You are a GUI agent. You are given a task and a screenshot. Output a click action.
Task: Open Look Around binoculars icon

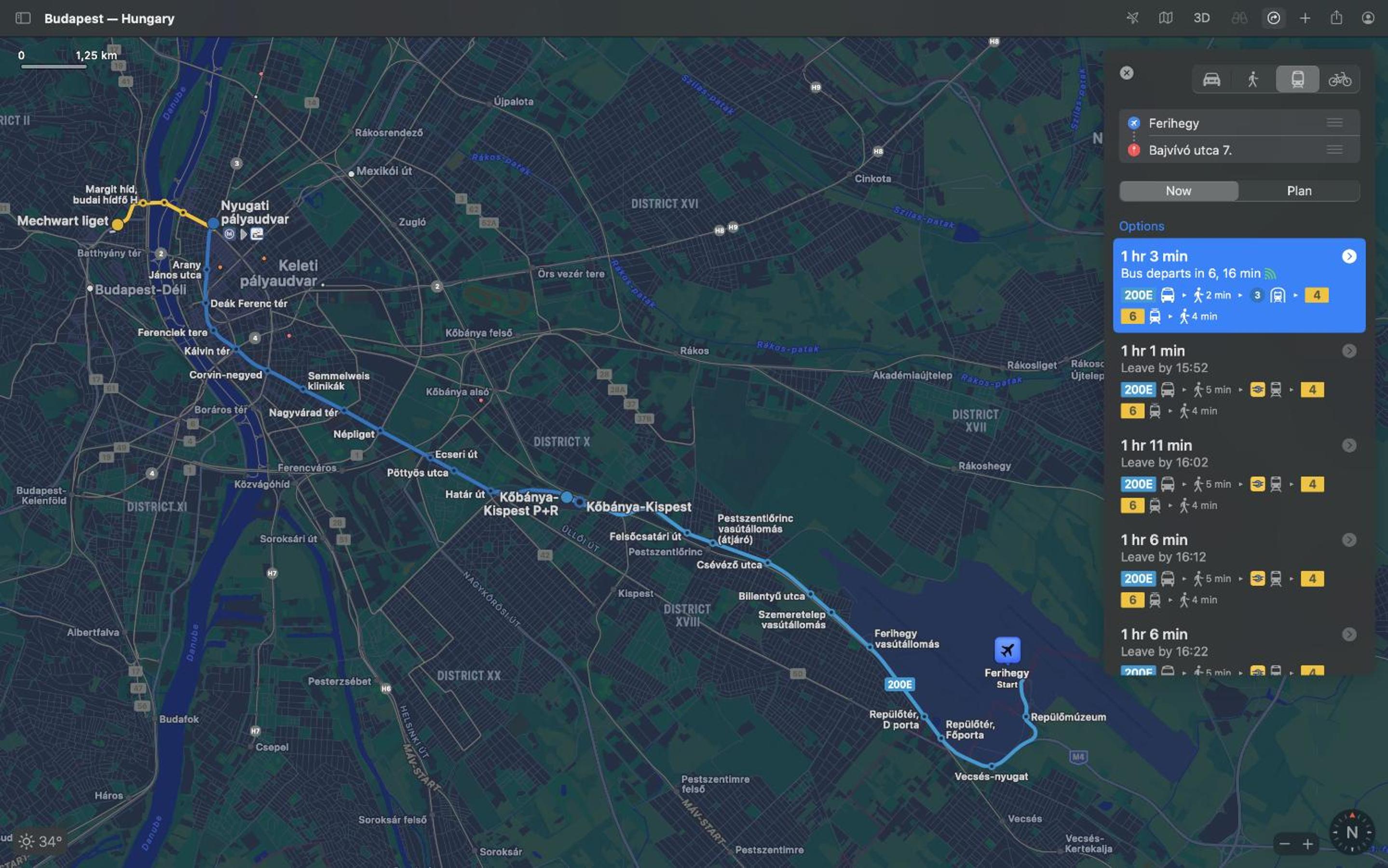pyautogui.click(x=1239, y=18)
